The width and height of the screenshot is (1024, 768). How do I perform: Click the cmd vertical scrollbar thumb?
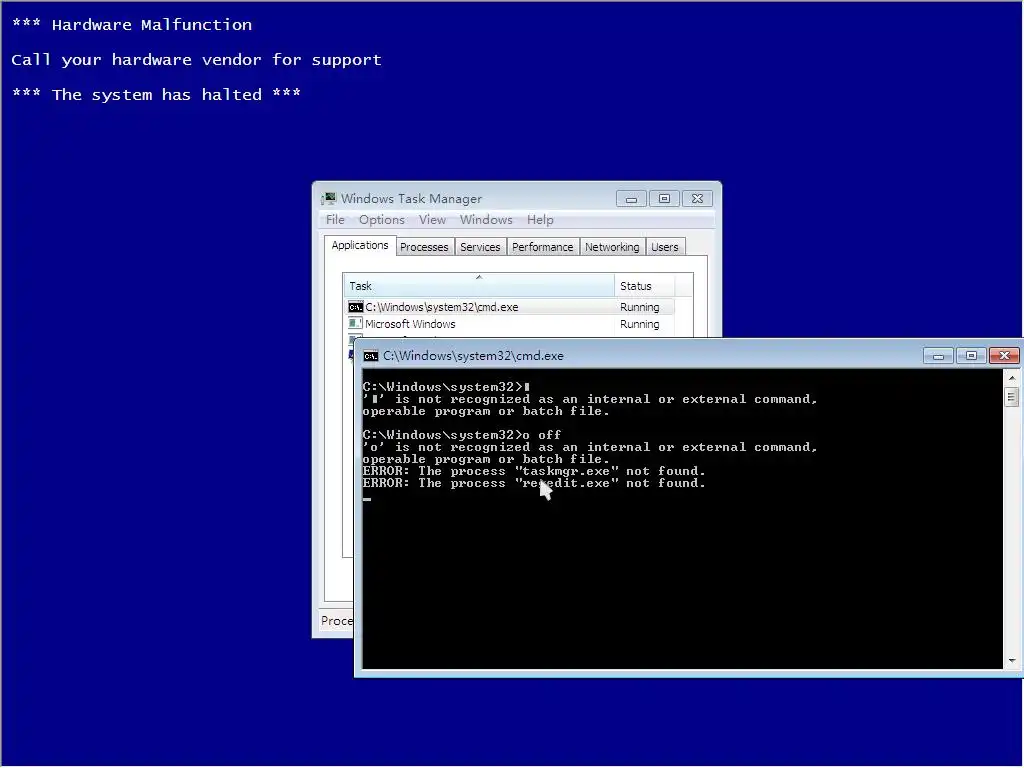(1012, 396)
